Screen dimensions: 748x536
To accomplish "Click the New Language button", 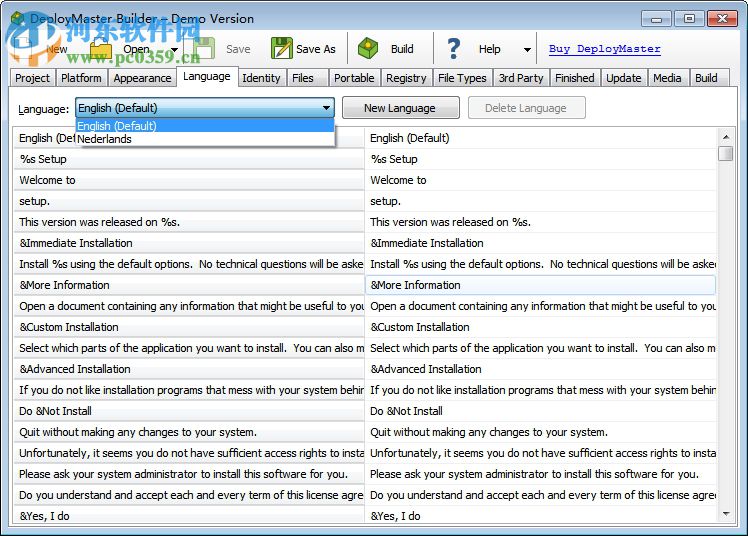I will click(401, 108).
